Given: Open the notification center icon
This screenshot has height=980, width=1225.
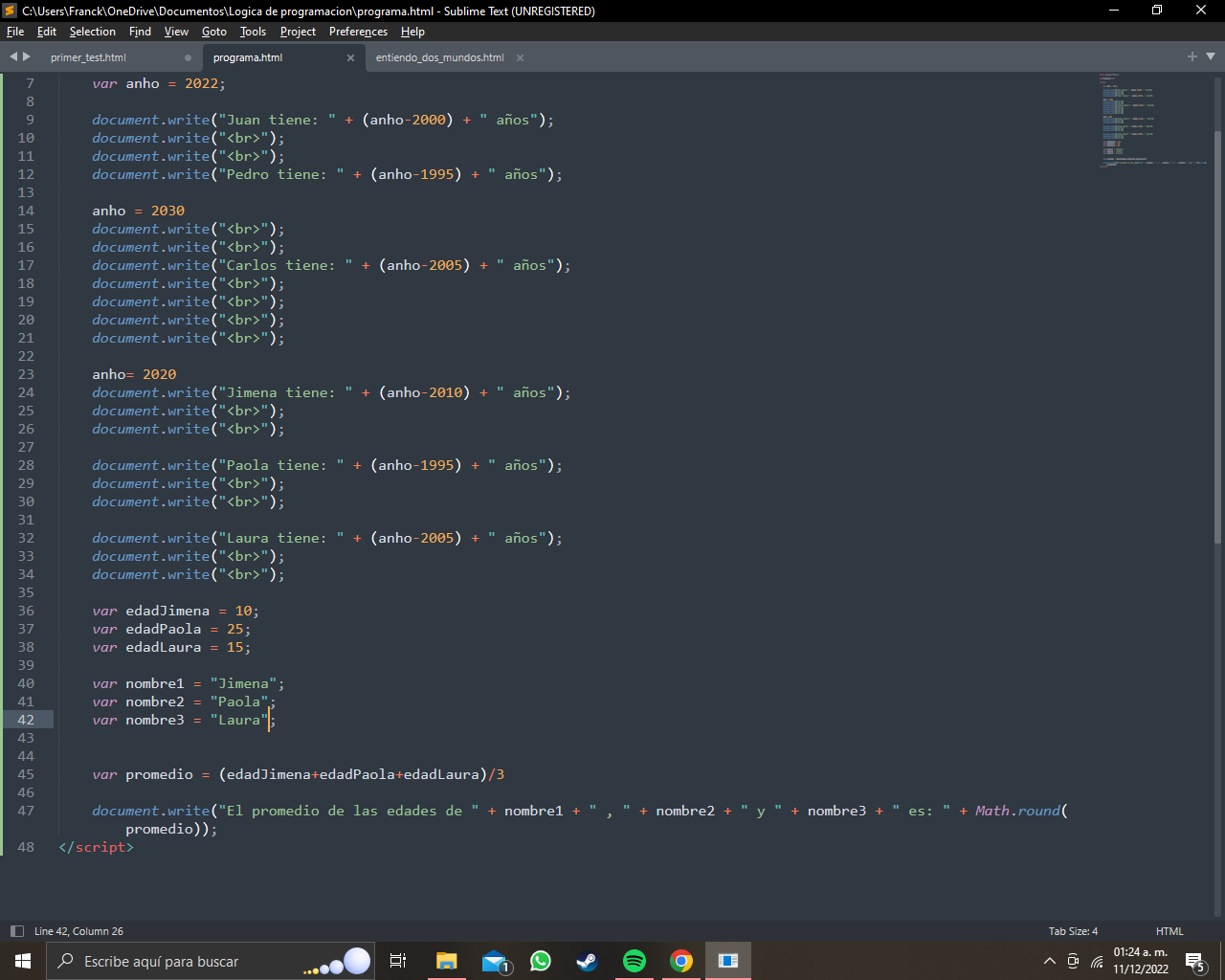Looking at the screenshot, I should (x=1195, y=961).
